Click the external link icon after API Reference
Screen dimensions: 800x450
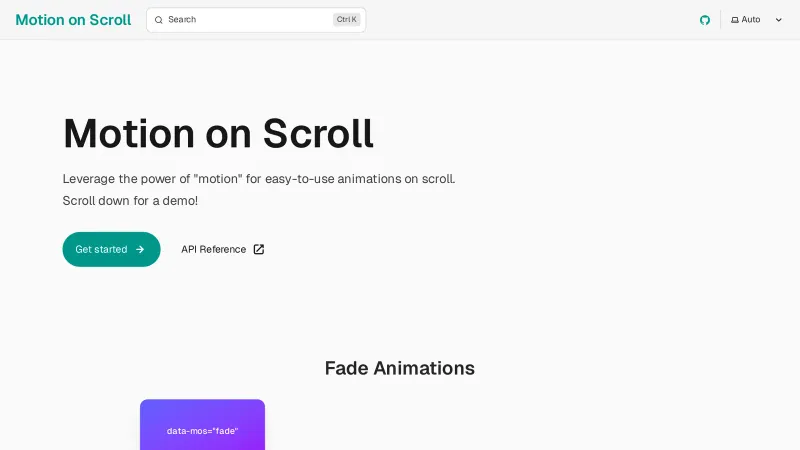[x=259, y=250]
